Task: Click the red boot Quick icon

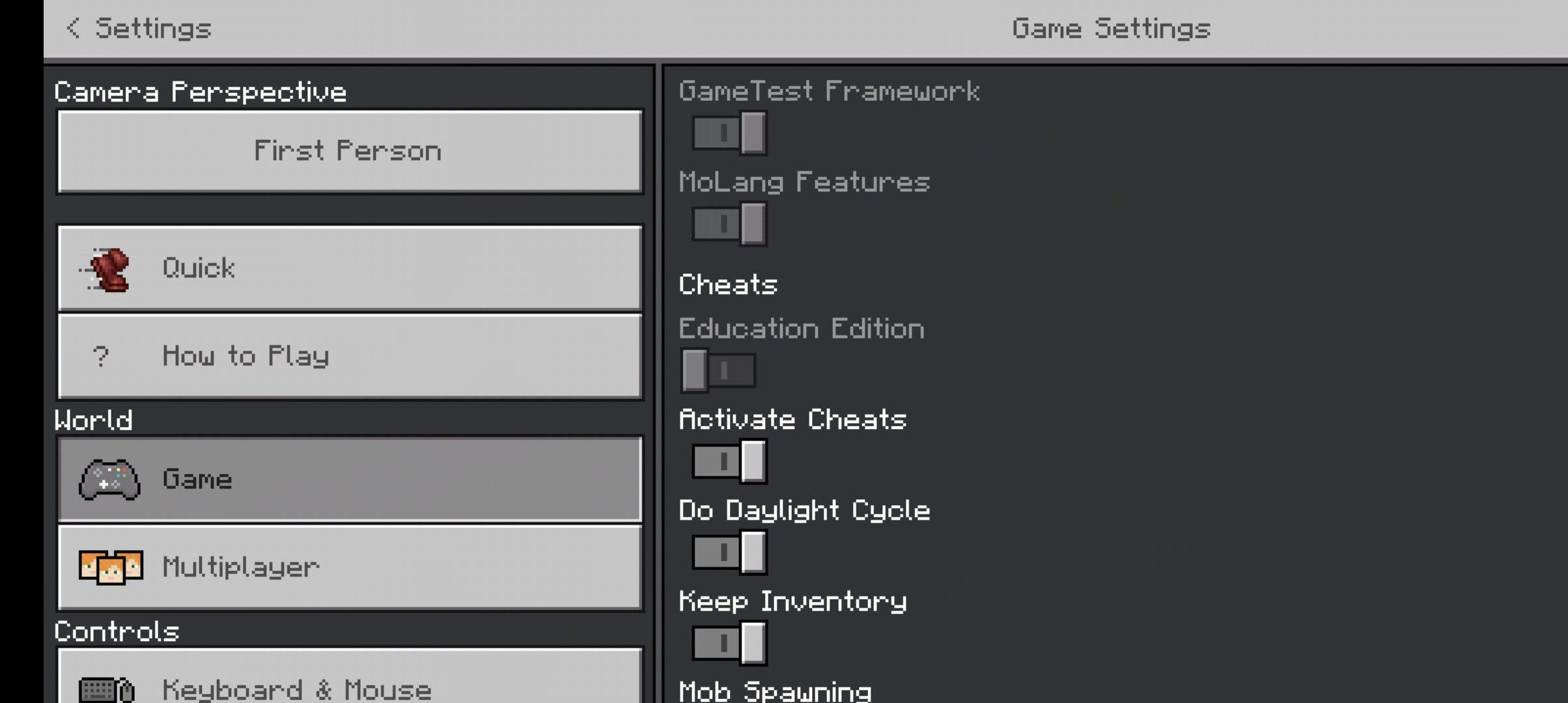Action: coord(108,269)
